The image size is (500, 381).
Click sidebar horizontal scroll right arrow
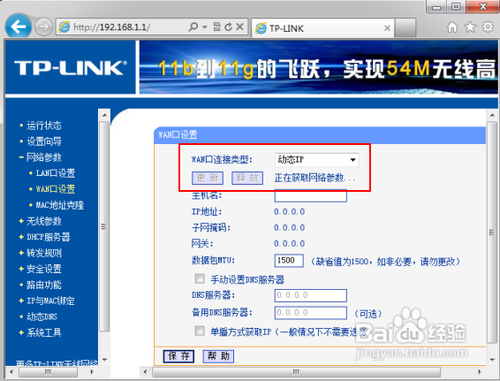coord(92,371)
